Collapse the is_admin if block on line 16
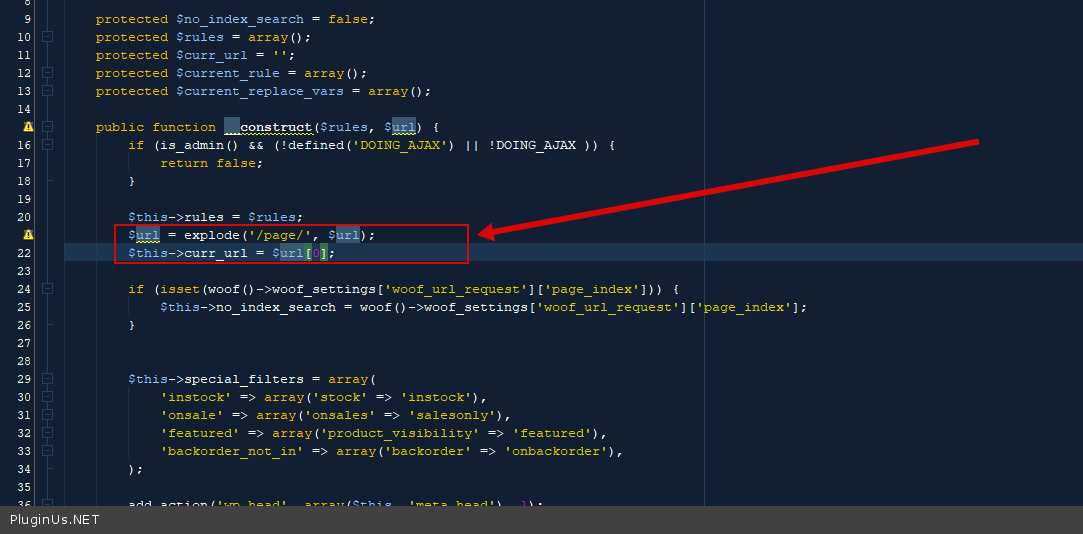This screenshot has height=534, width=1083. 47,145
